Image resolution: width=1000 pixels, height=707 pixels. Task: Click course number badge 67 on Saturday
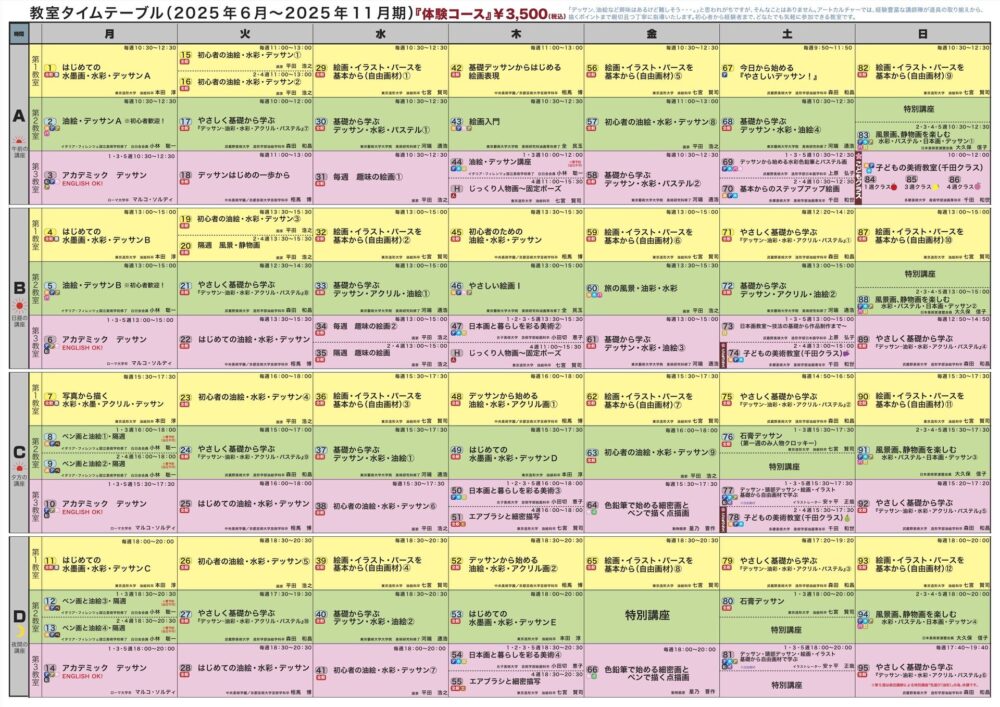pyautogui.click(x=728, y=69)
